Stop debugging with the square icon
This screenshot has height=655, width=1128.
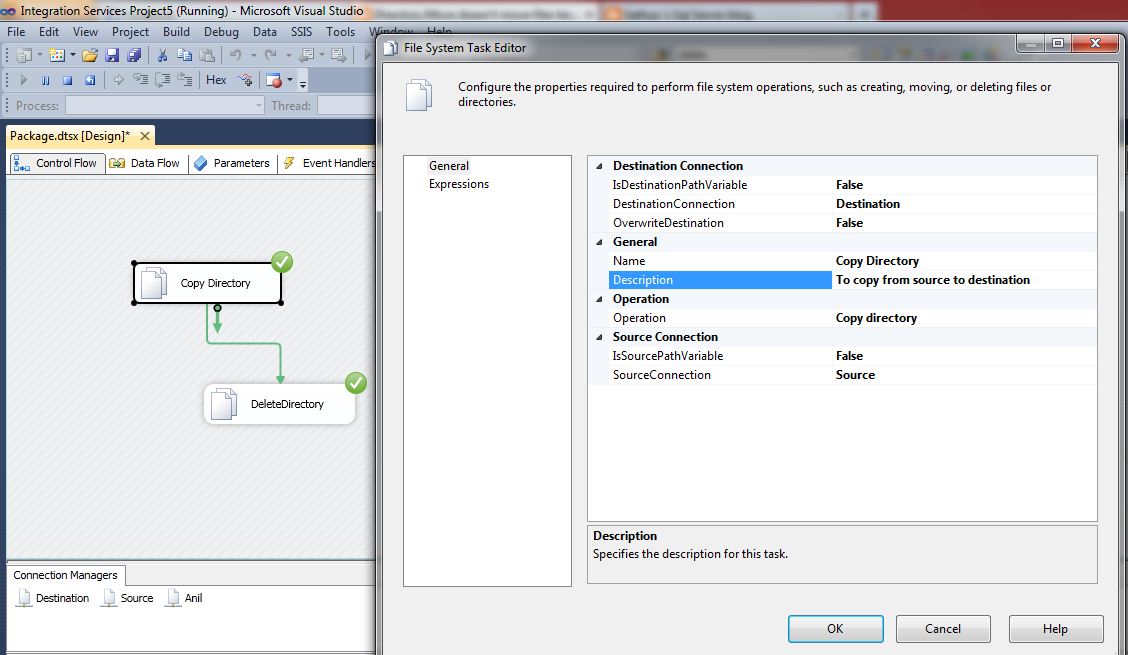[68, 80]
